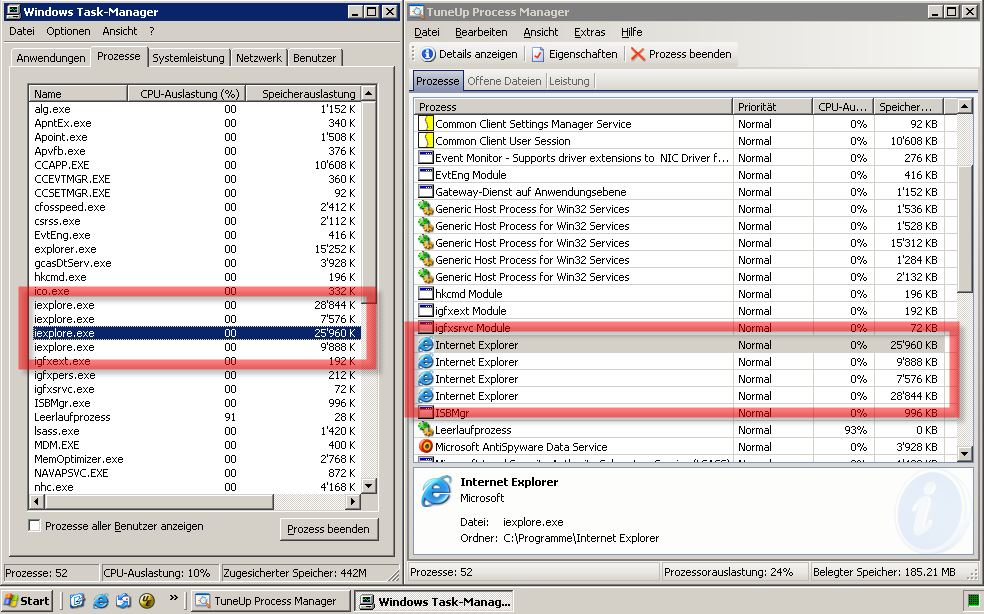Click Internet Explorer icon in 7'576 KB row

(x=426, y=379)
